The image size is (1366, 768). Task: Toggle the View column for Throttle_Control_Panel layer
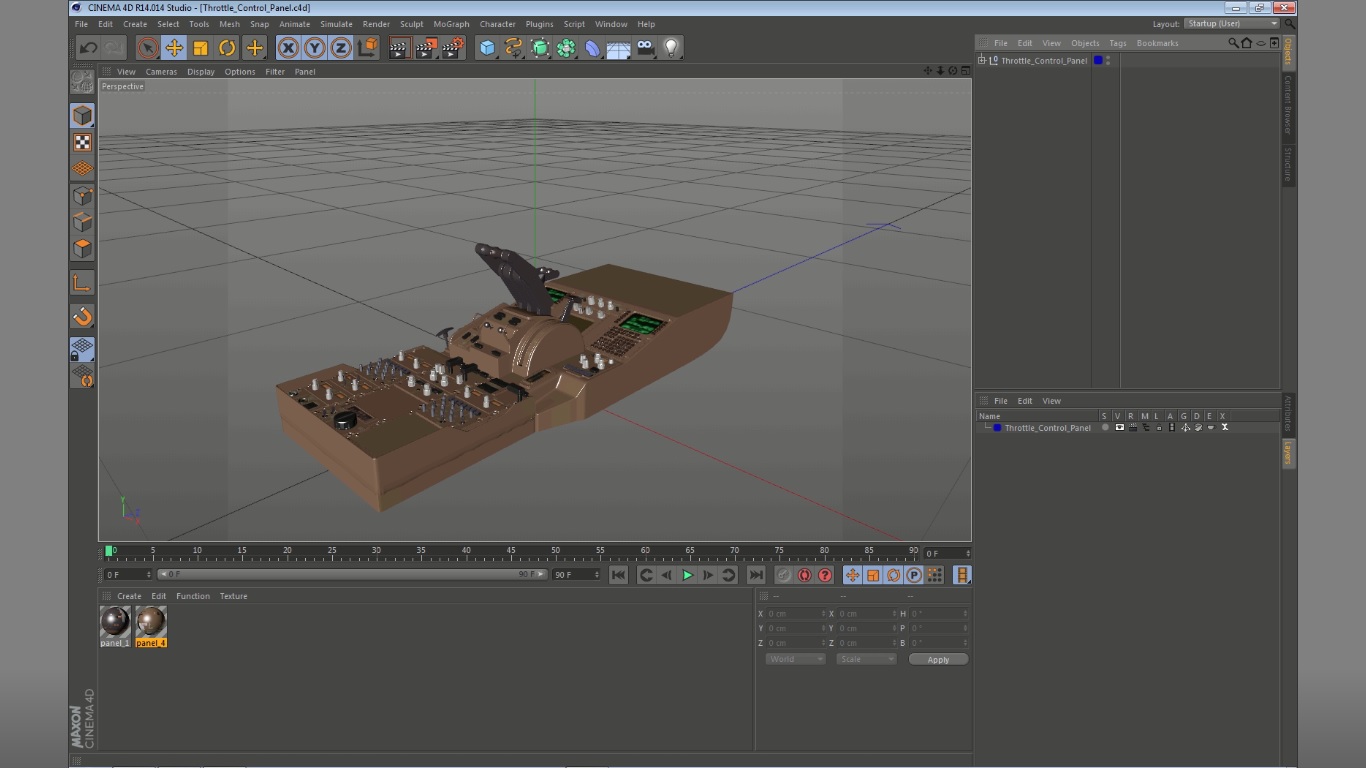1119,428
